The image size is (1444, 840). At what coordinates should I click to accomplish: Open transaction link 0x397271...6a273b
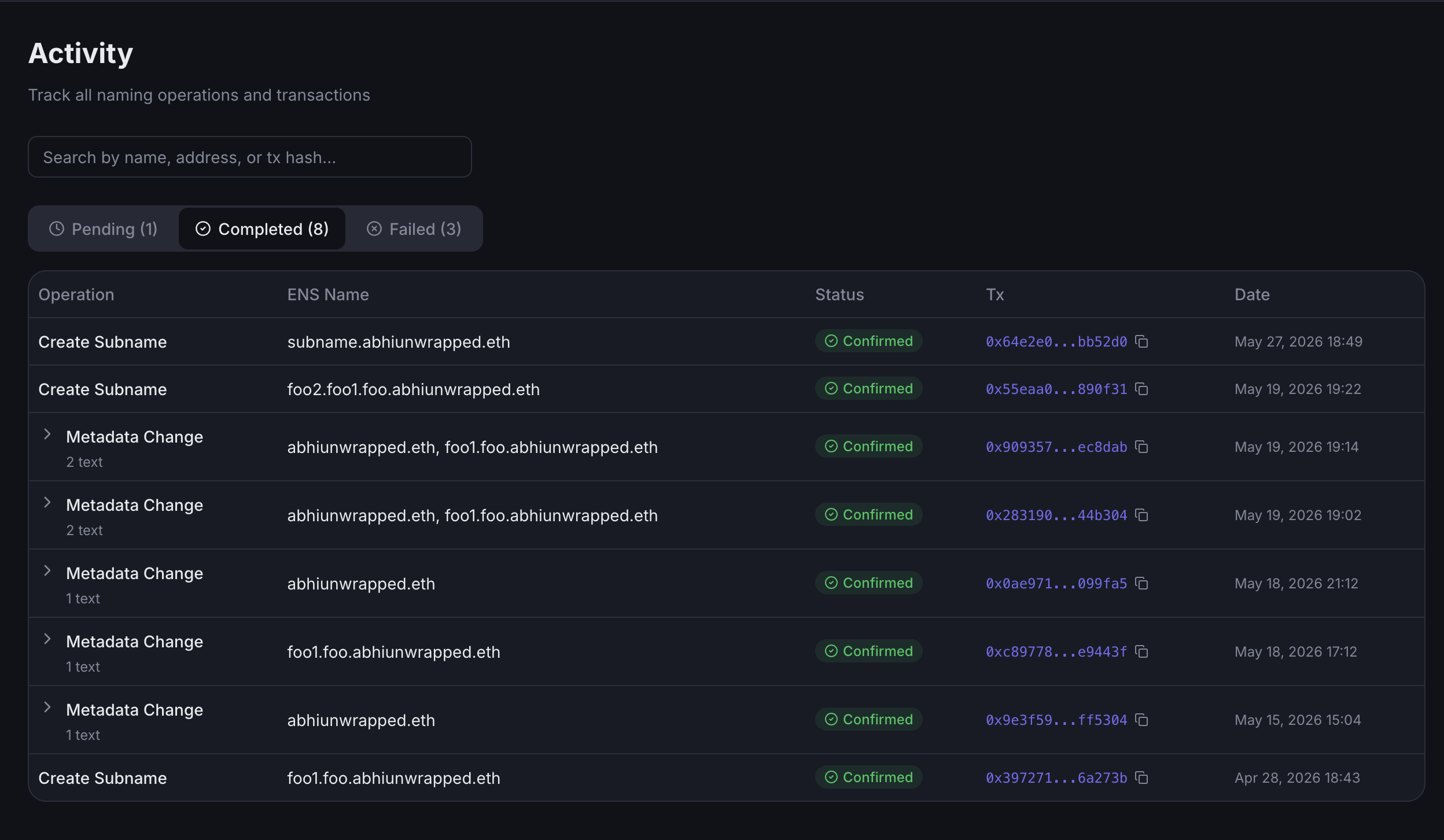pos(1056,778)
